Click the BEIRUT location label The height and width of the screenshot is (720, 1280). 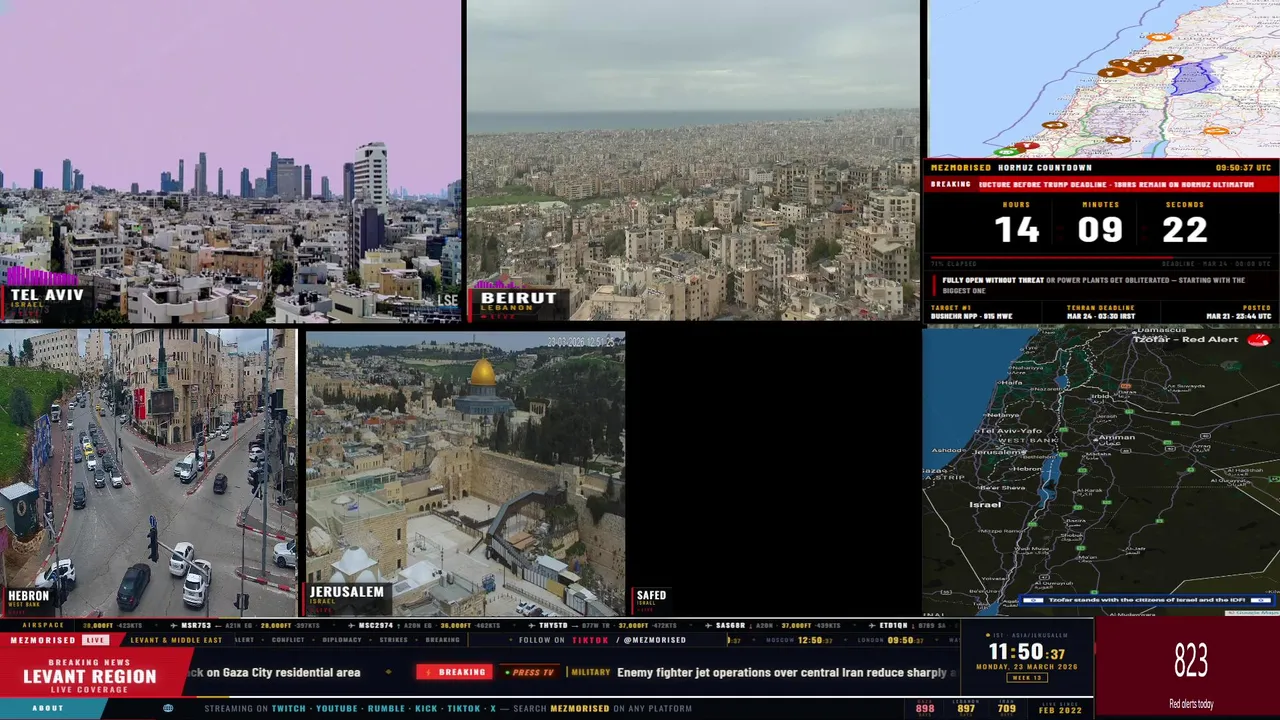point(518,298)
